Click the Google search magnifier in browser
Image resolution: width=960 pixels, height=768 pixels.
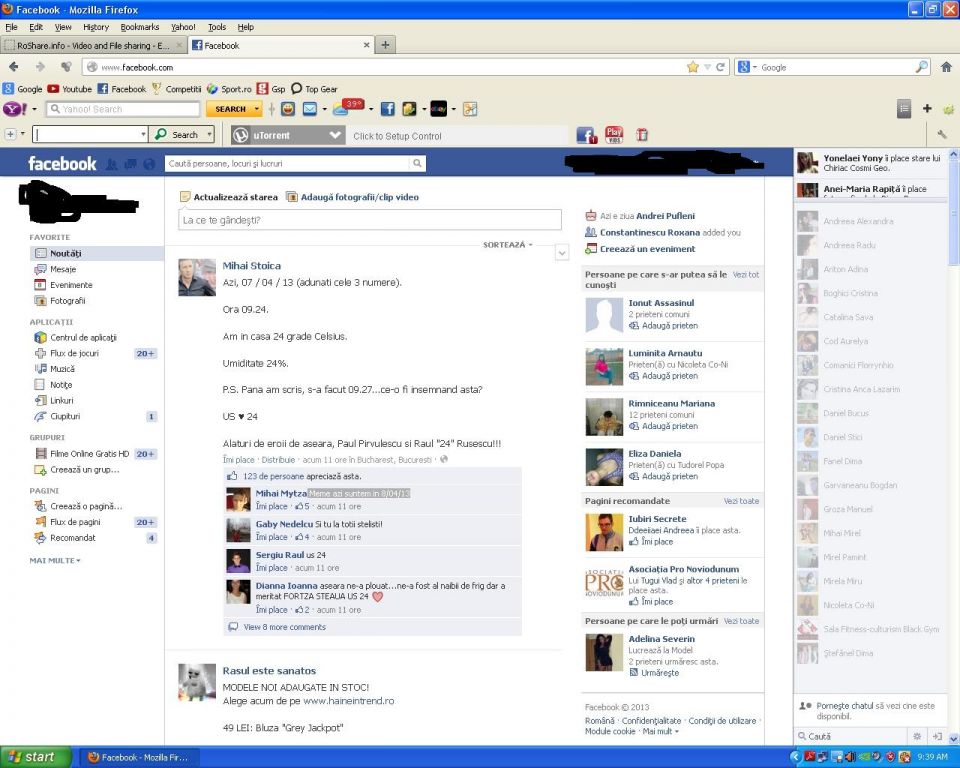coord(921,67)
